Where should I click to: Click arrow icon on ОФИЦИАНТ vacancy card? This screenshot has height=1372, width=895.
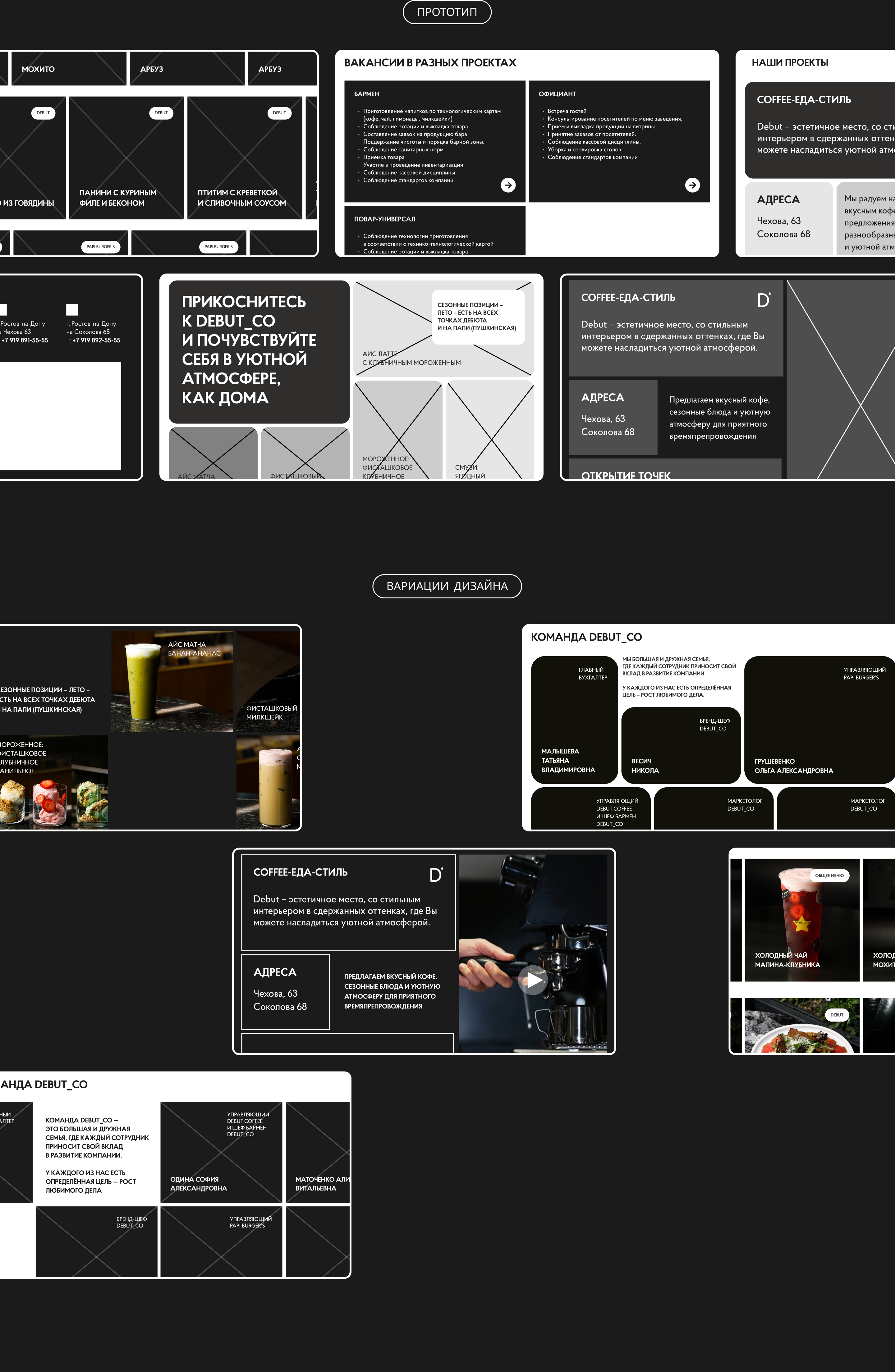click(692, 185)
